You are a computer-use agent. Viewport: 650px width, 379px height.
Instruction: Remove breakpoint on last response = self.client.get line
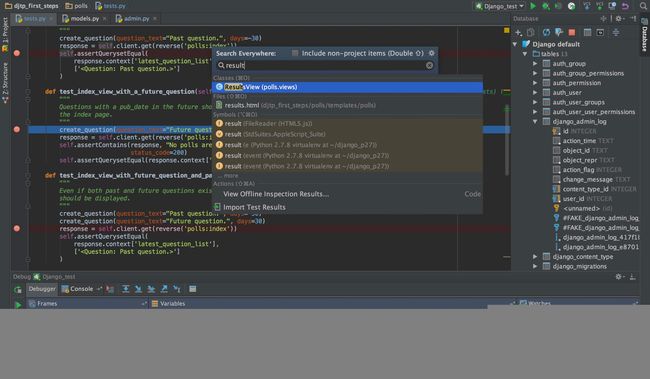point(17,228)
